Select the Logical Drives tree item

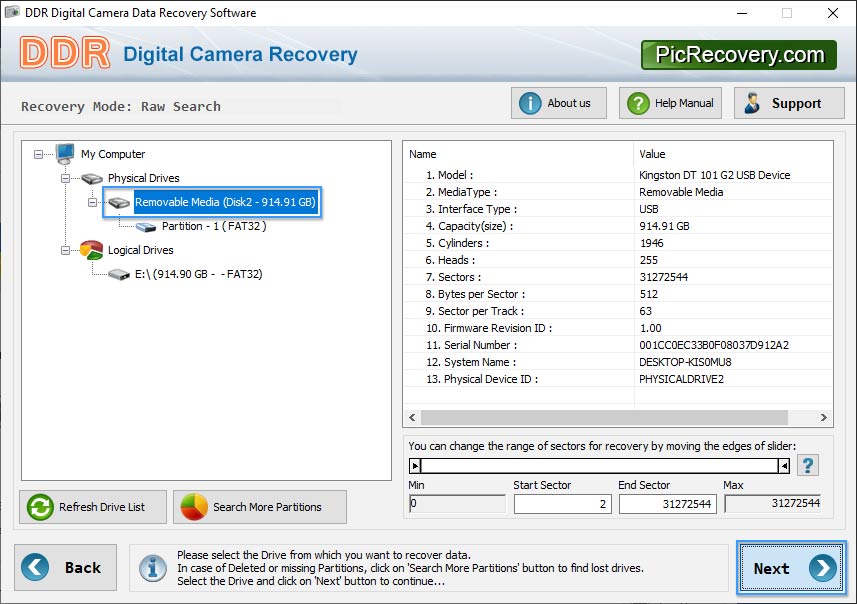[140, 250]
